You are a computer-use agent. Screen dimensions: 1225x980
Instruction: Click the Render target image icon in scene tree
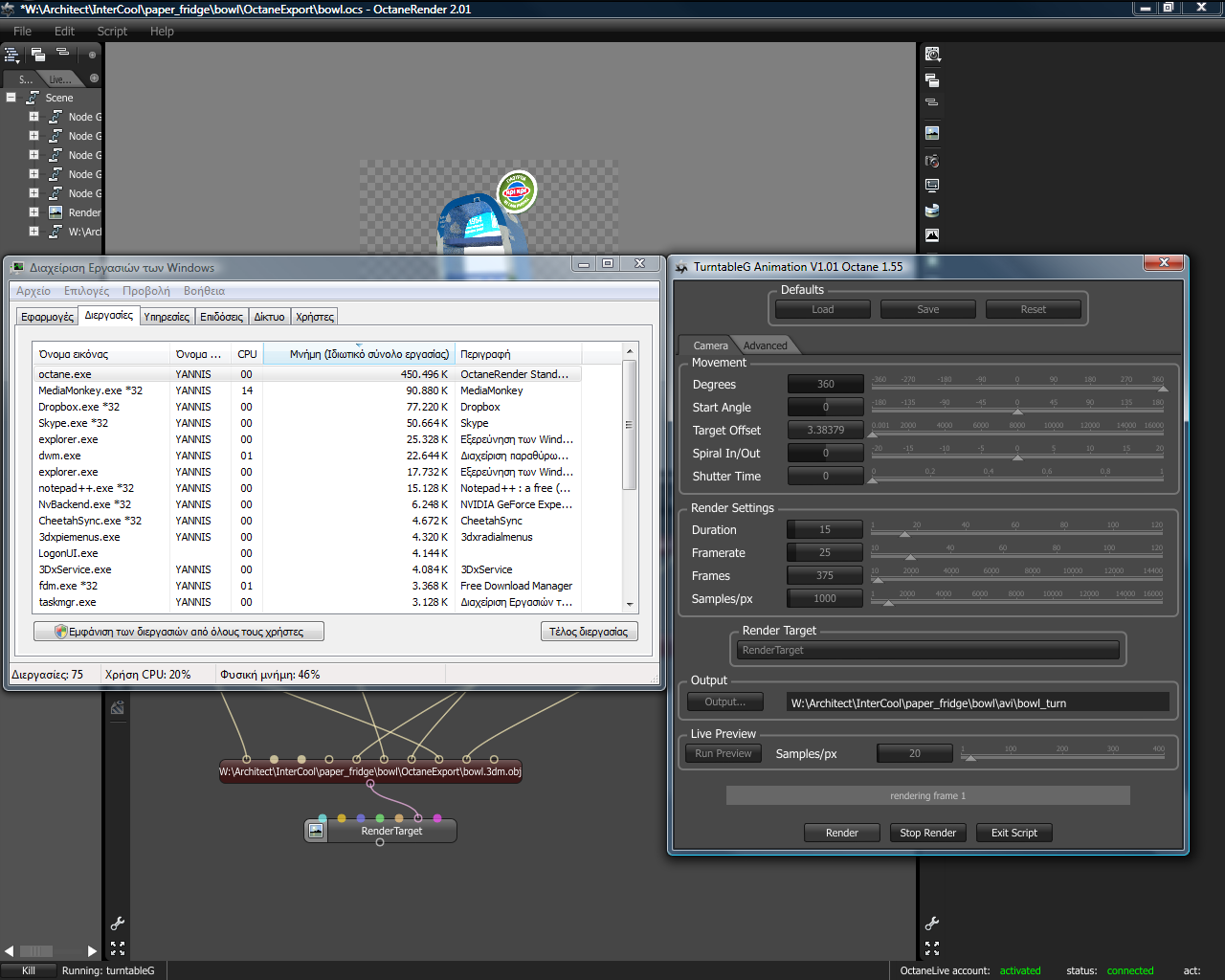[56, 212]
